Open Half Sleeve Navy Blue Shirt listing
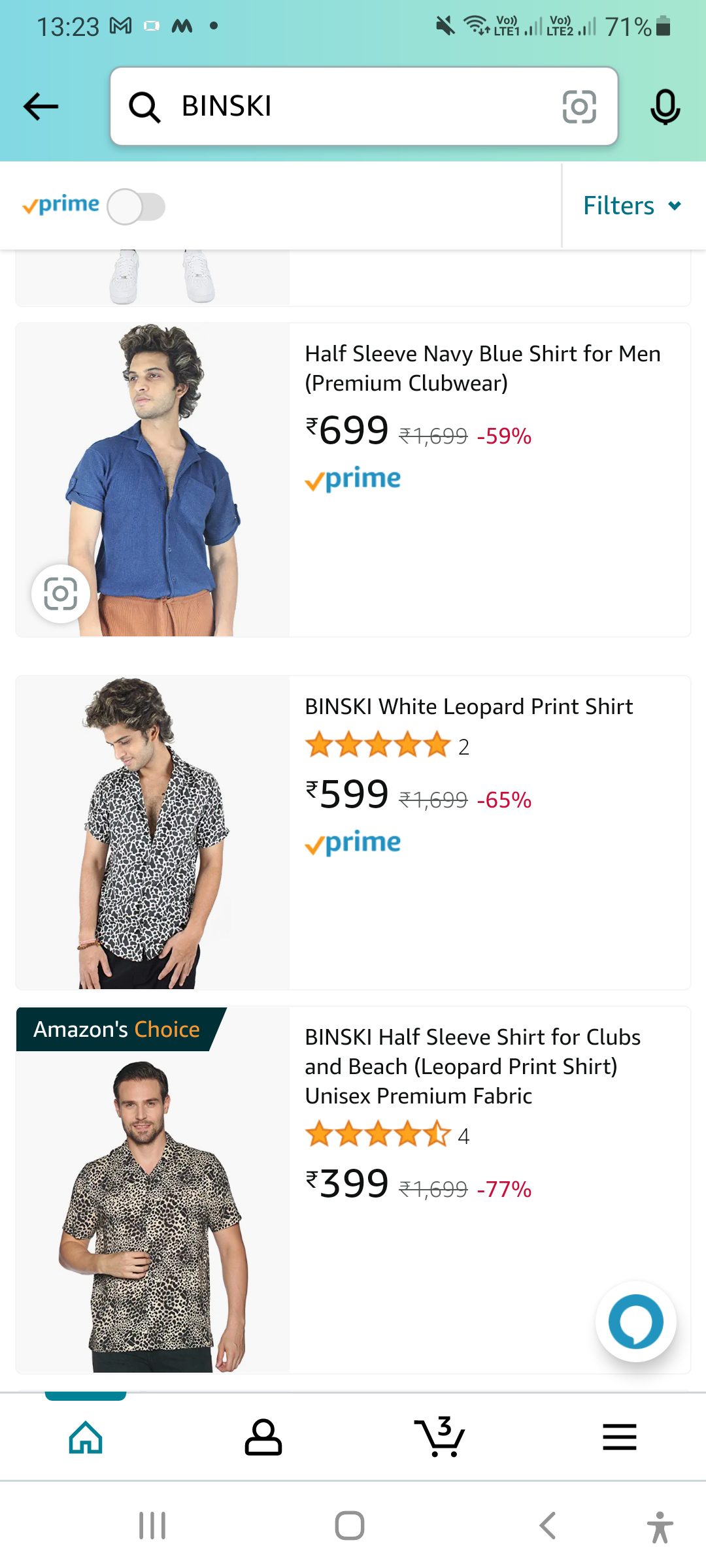The height and width of the screenshot is (1568, 706). [x=482, y=368]
